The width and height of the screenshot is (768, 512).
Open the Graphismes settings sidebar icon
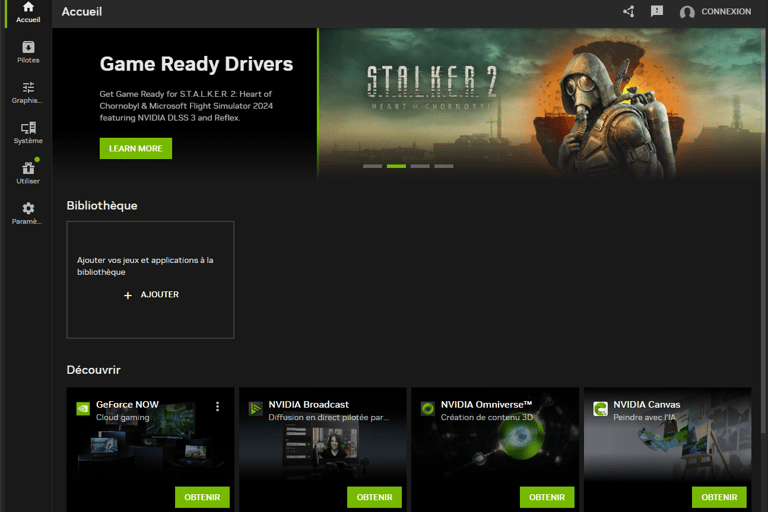(28, 92)
